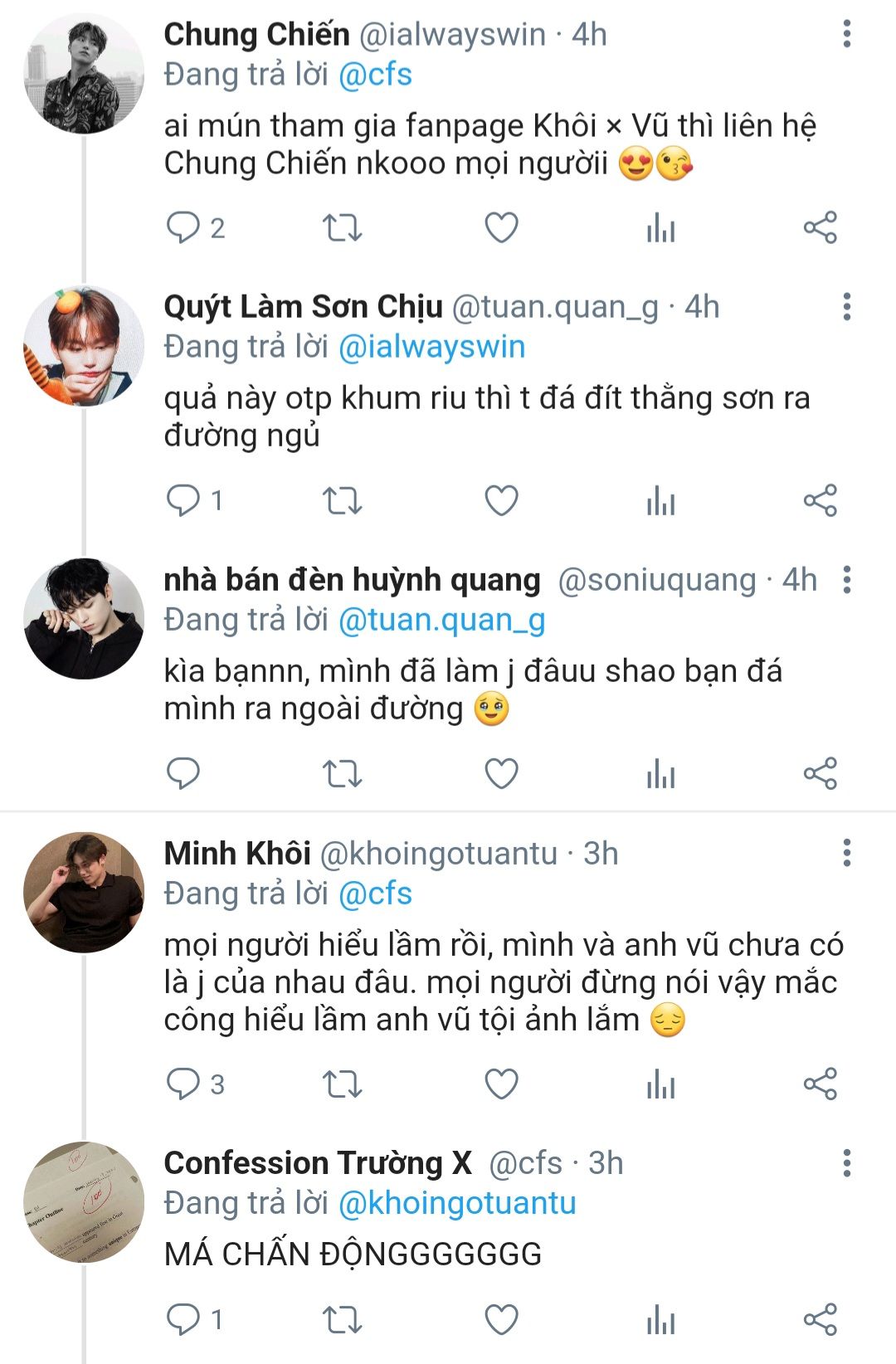Like Chung Chiến's fanpage tweet
Image resolution: width=896 pixels, height=1364 pixels.
pos(501,227)
